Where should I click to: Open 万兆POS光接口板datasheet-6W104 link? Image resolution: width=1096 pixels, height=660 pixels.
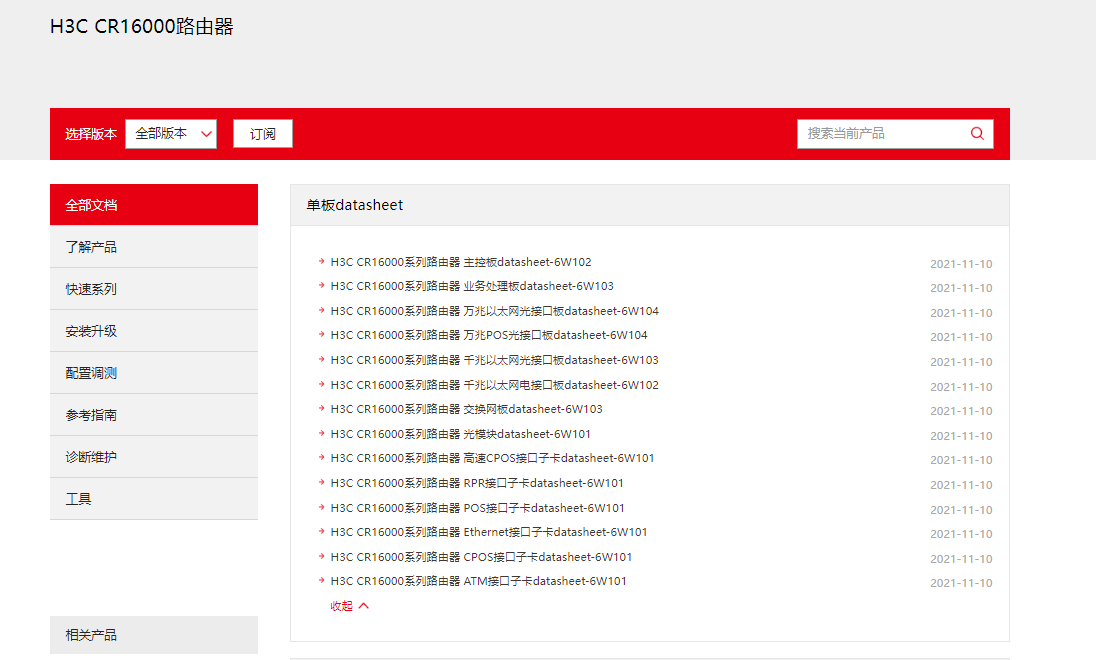[489, 335]
